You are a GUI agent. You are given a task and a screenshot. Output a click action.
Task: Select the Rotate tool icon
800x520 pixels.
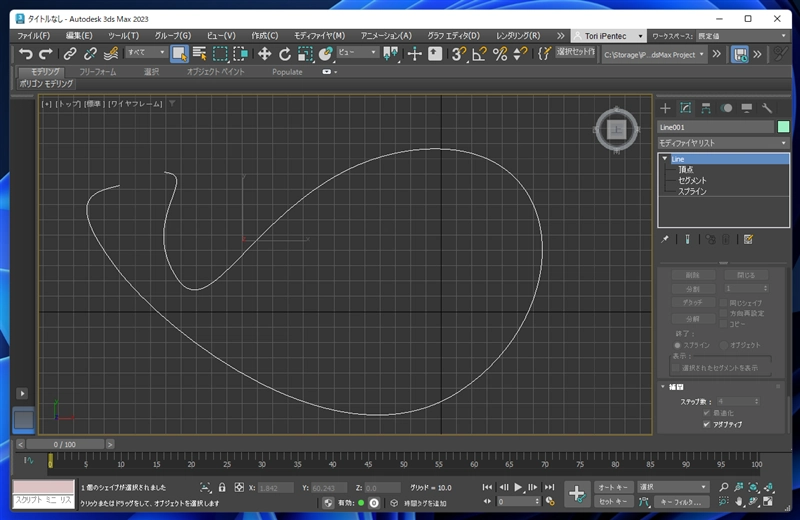(x=285, y=54)
